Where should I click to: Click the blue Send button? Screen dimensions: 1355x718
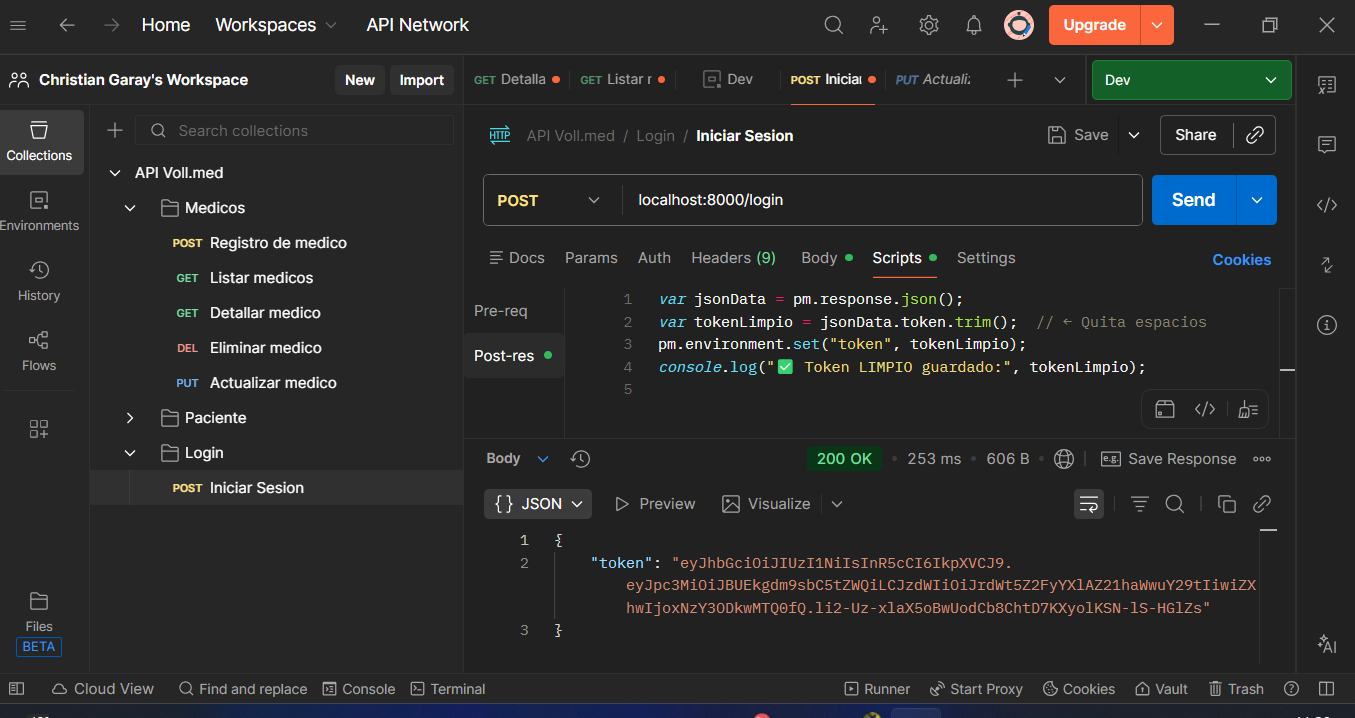pos(1193,200)
